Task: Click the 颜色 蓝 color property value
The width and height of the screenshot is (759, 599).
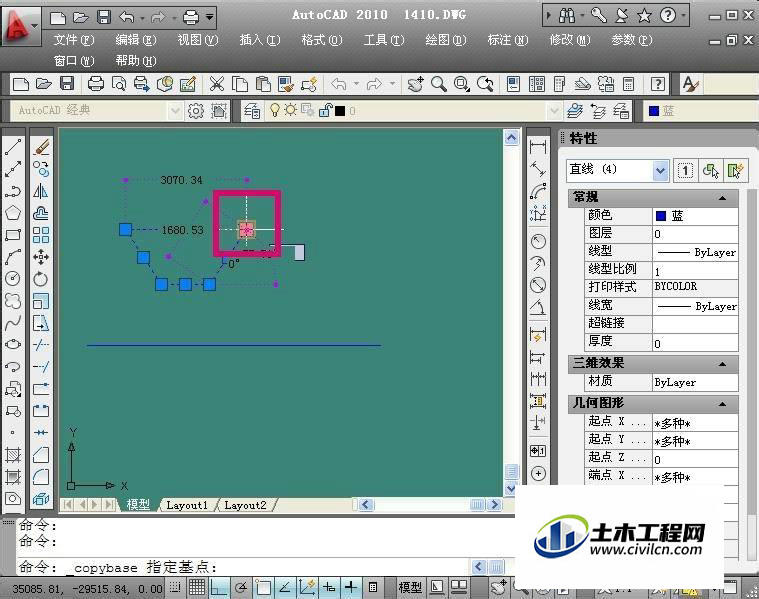Action: pyautogui.click(x=695, y=216)
